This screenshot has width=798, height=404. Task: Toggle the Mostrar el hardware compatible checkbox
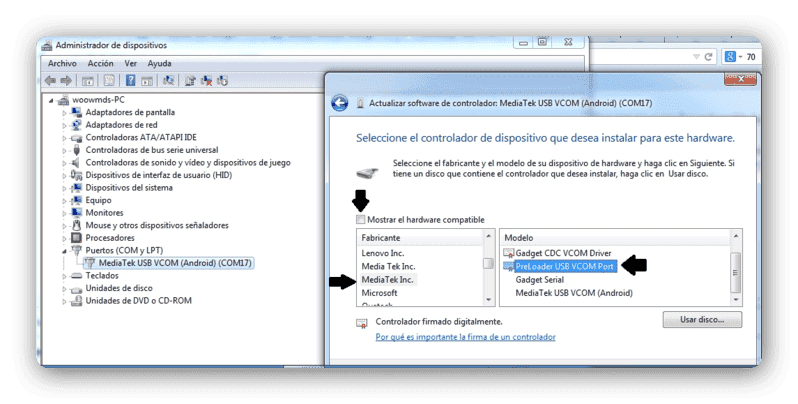[x=360, y=219]
